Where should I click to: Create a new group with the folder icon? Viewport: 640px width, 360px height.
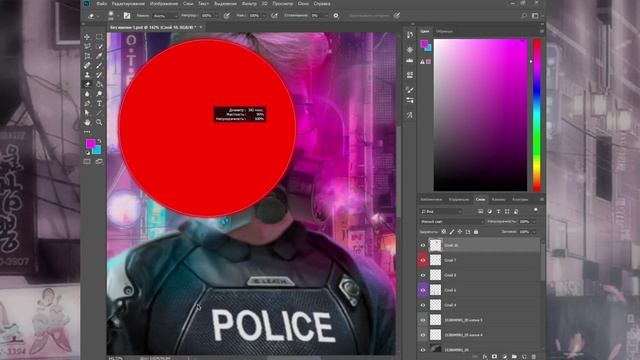pyautogui.click(x=514, y=357)
